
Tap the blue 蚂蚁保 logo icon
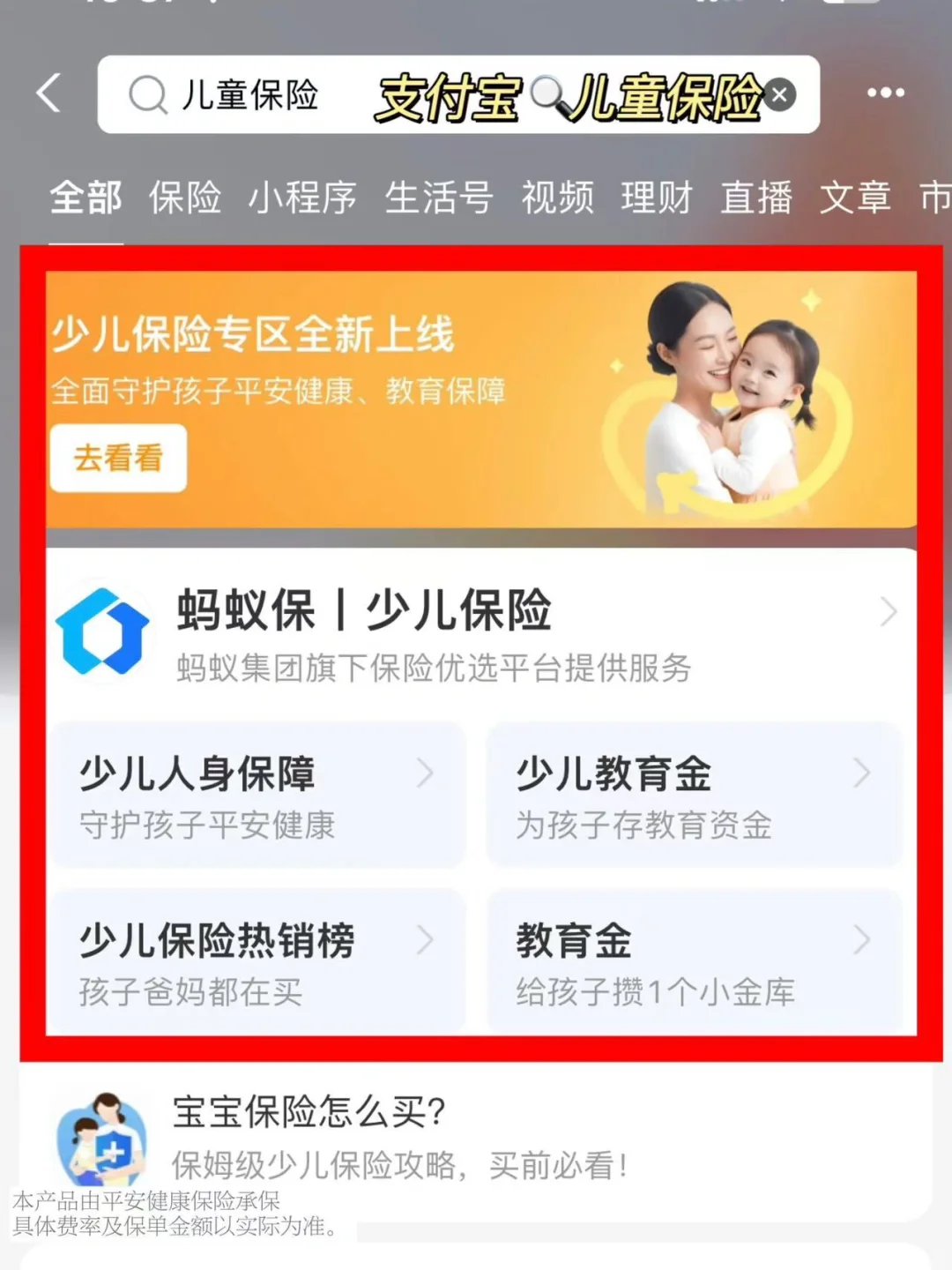coord(103,631)
